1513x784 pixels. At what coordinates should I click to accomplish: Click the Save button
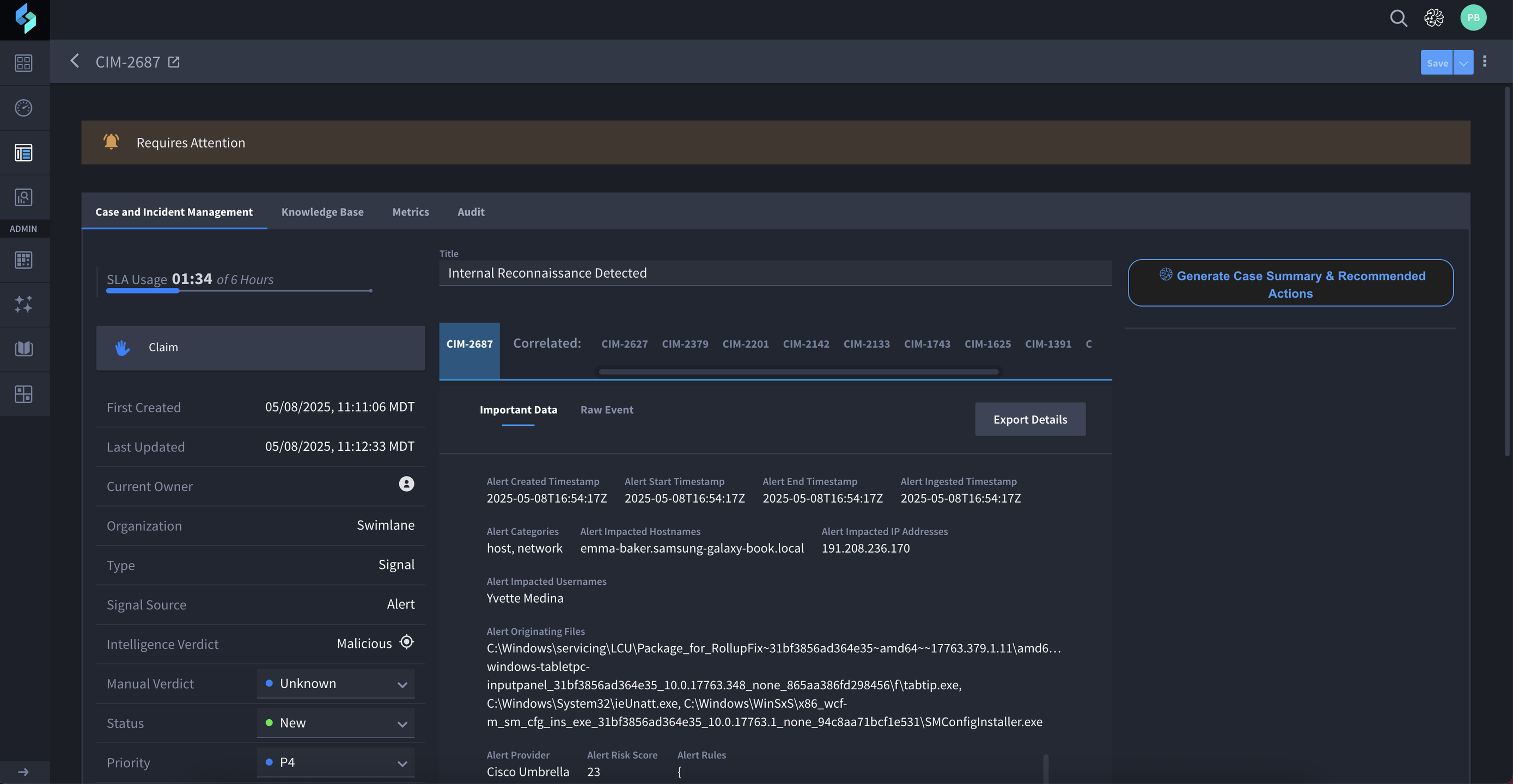coord(1437,63)
